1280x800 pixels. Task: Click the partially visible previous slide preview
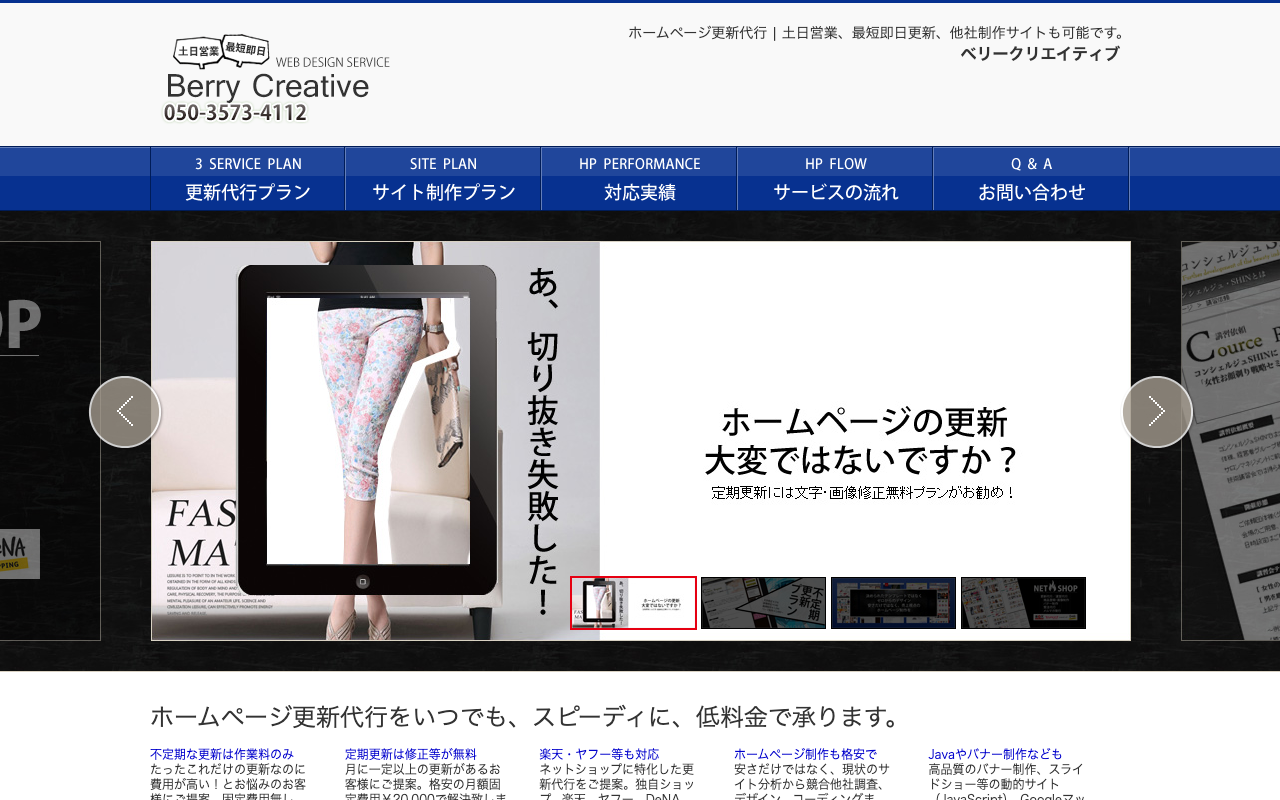point(50,441)
